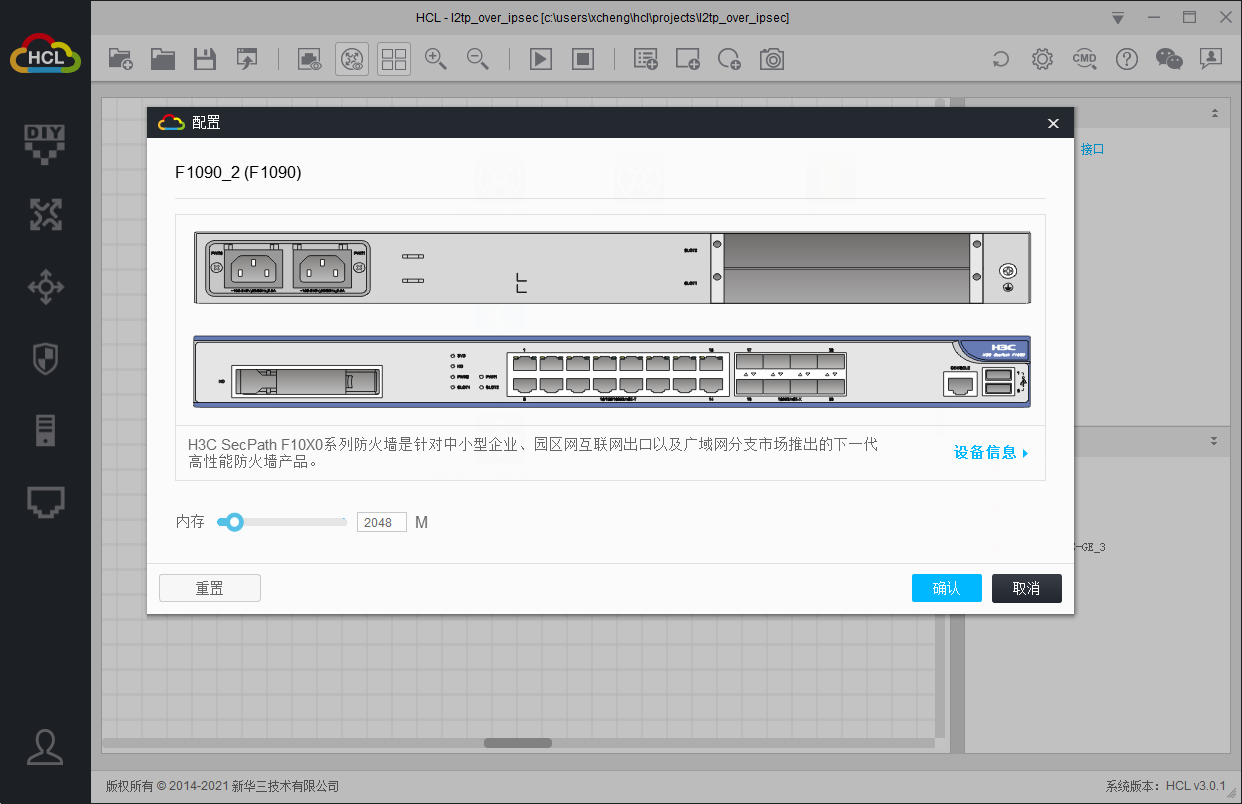The width and height of the screenshot is (1242, 804).
Task: Click the add ellipse shape icon
Action: [x=730, y=59]
